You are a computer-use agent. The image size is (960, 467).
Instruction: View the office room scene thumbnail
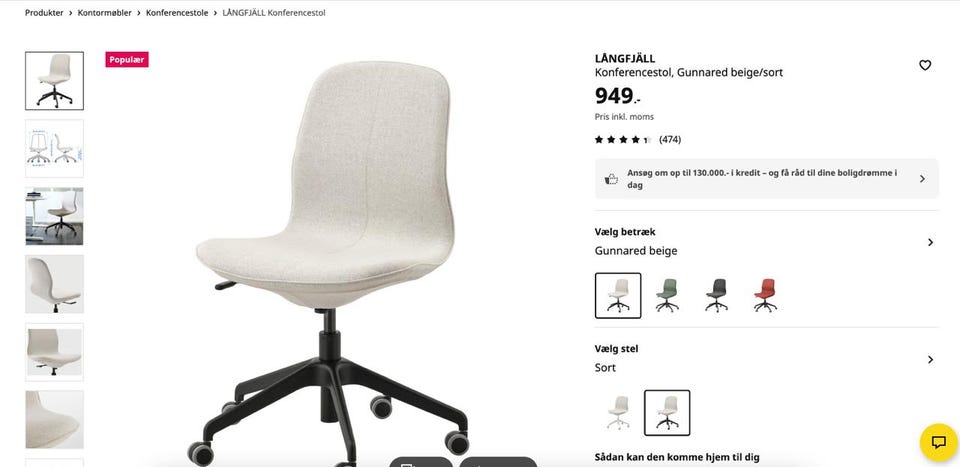[x=54, y=216]
